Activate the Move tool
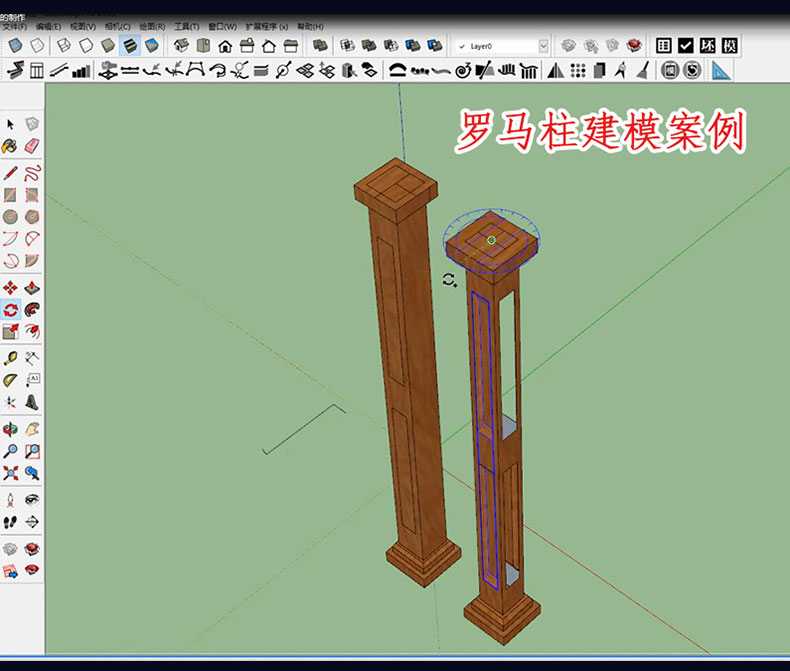 (x=11, y=288)
